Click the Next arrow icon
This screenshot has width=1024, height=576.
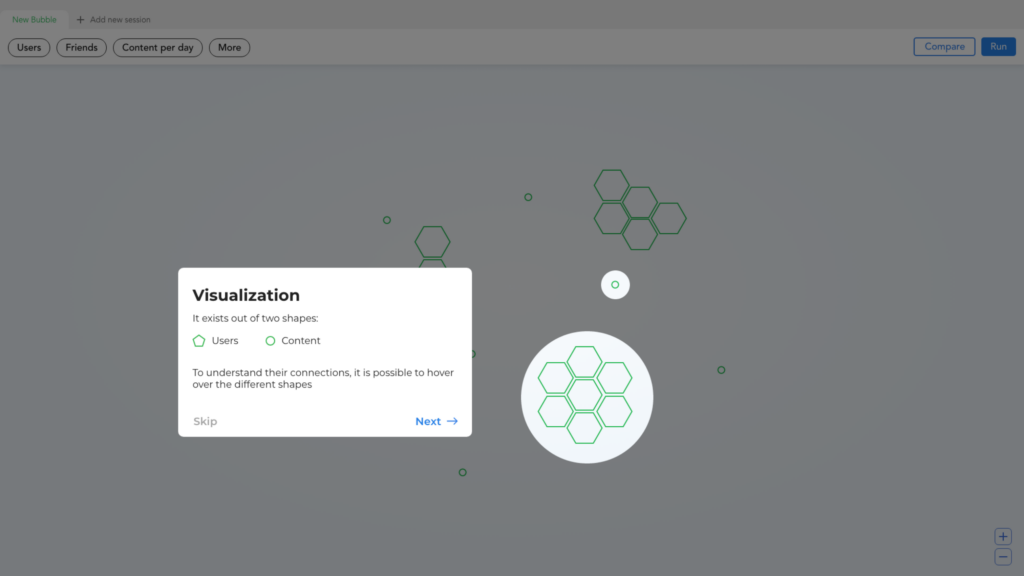pos(452,421)
